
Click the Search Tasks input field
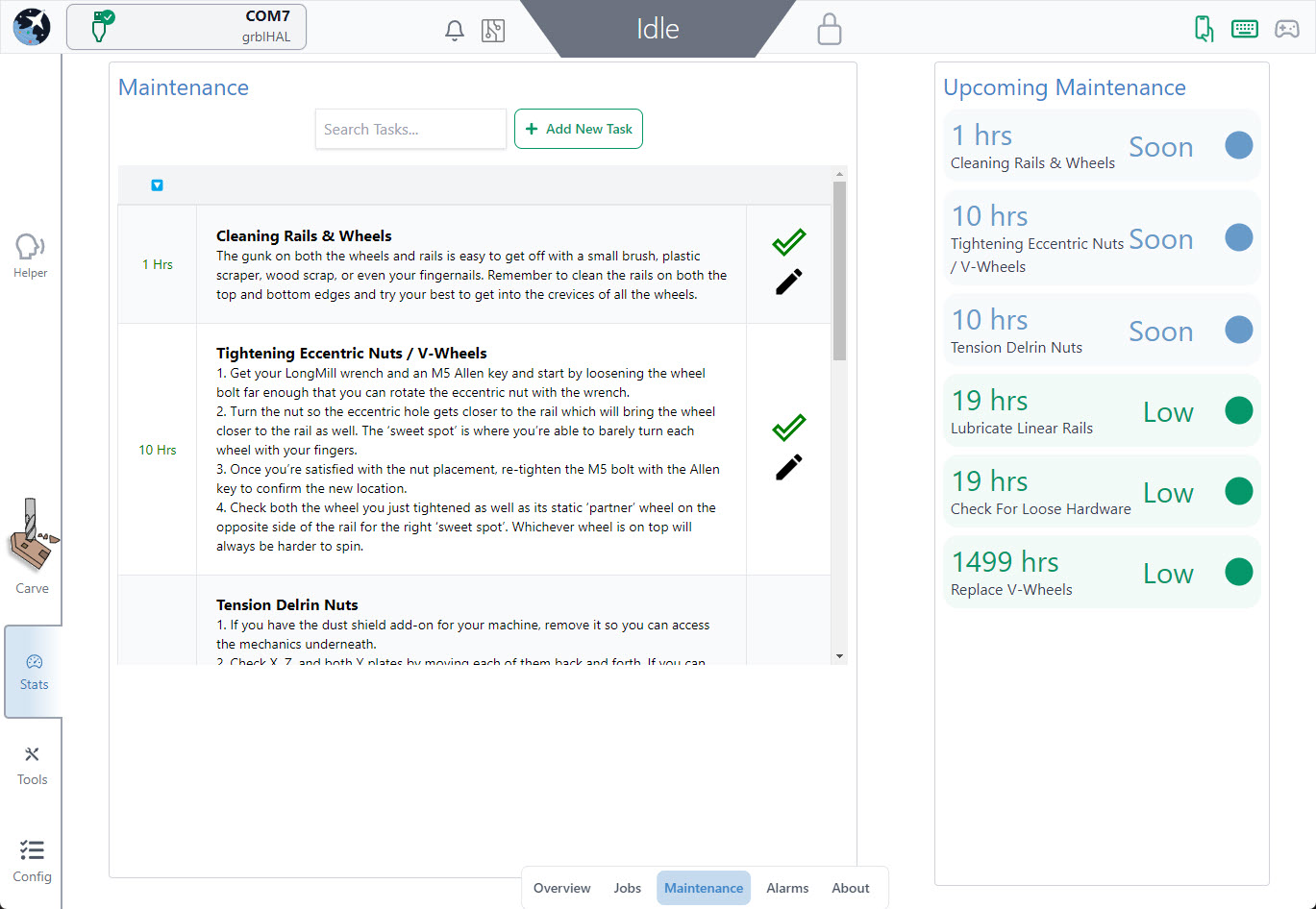(x=410, y=129)
